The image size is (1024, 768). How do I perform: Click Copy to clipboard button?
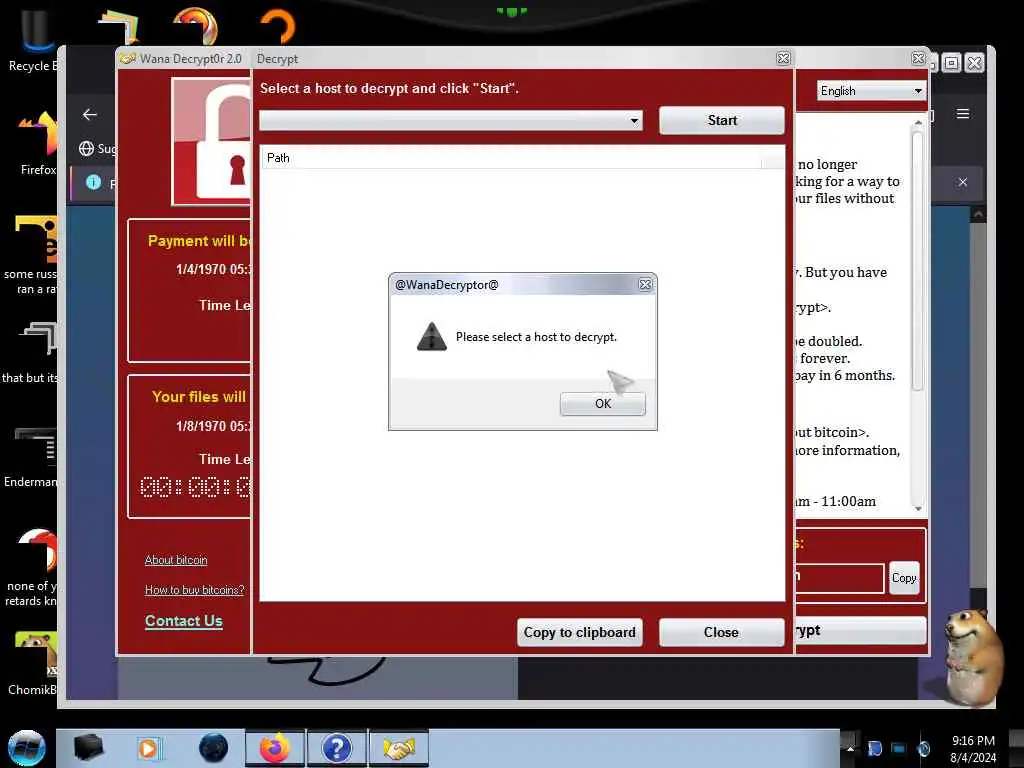579,632
